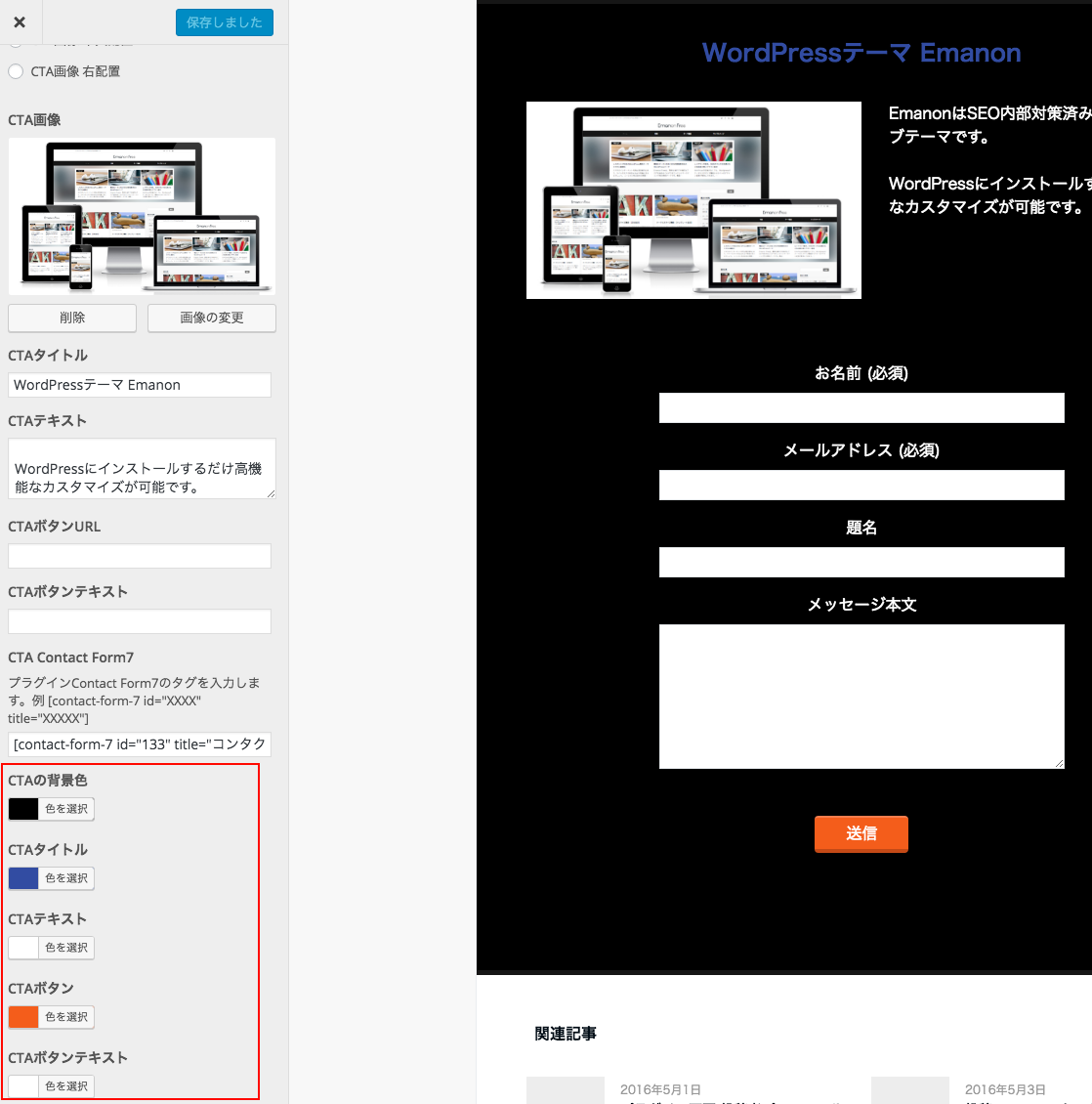1092x1104 pixels.
Task: Open the orange CTAボタン color swatch
Action: [23, 1017]
